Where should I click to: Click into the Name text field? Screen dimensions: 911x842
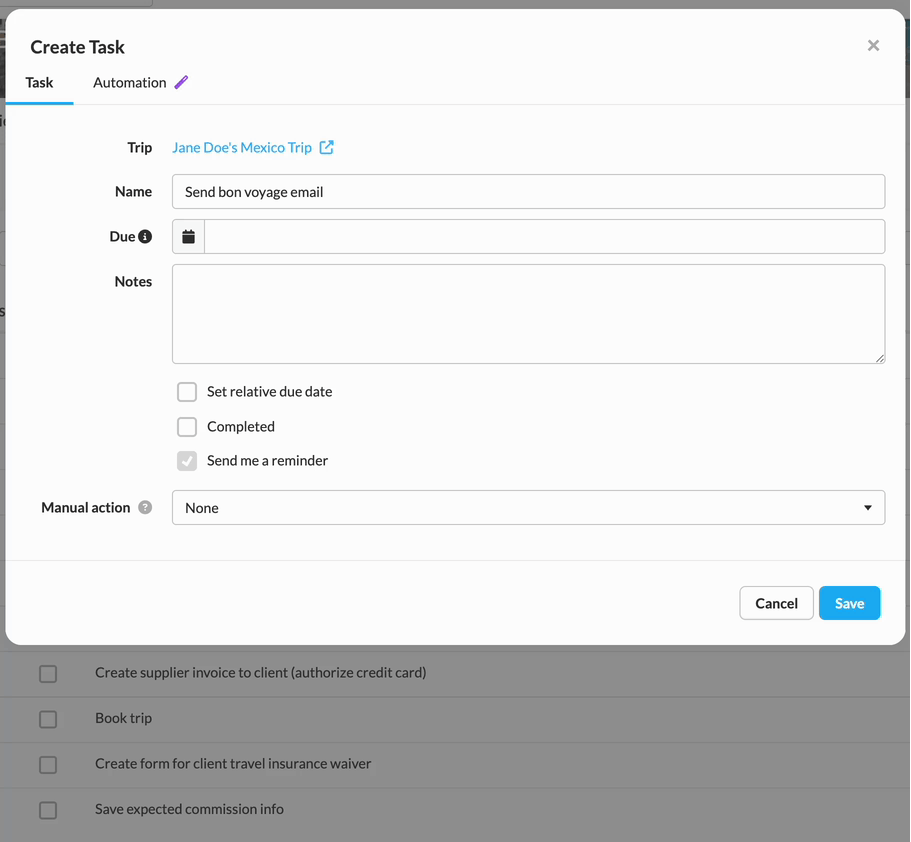[528, 192]
